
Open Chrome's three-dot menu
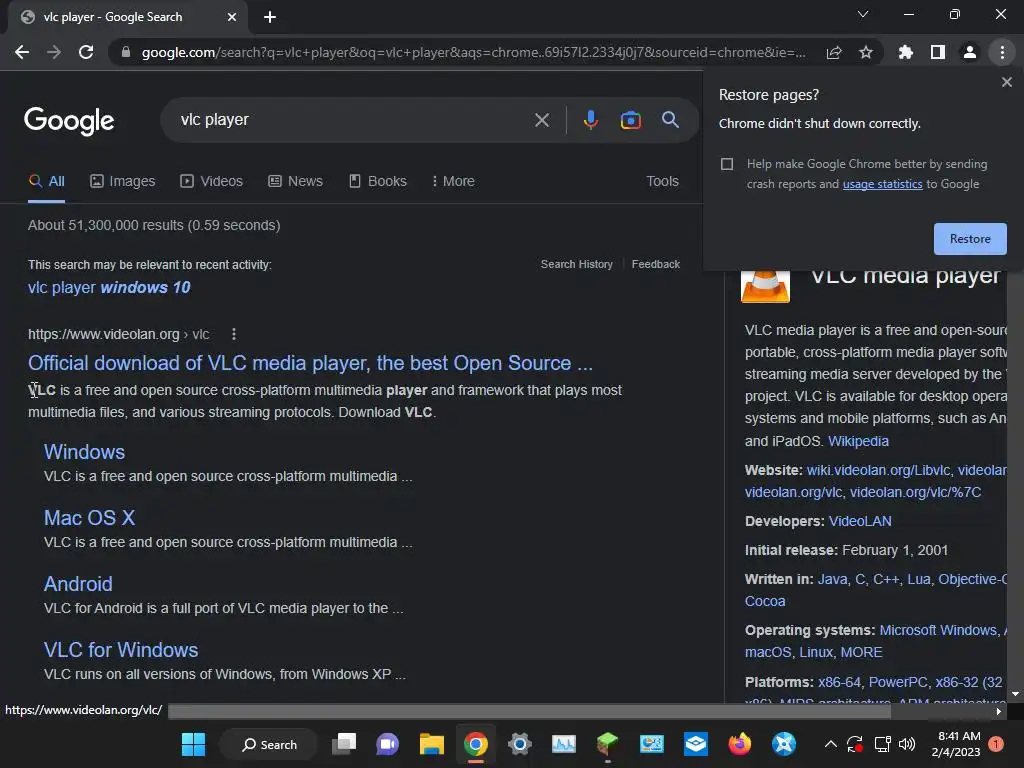1002,52
